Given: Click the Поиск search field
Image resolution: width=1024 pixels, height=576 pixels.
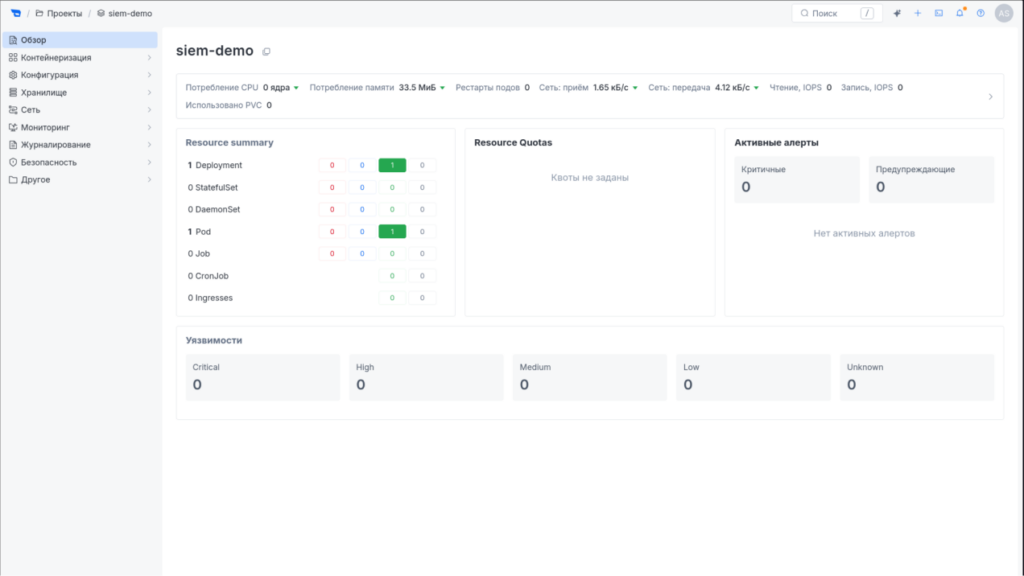Looking at the screenshot, I should [837, 13].
